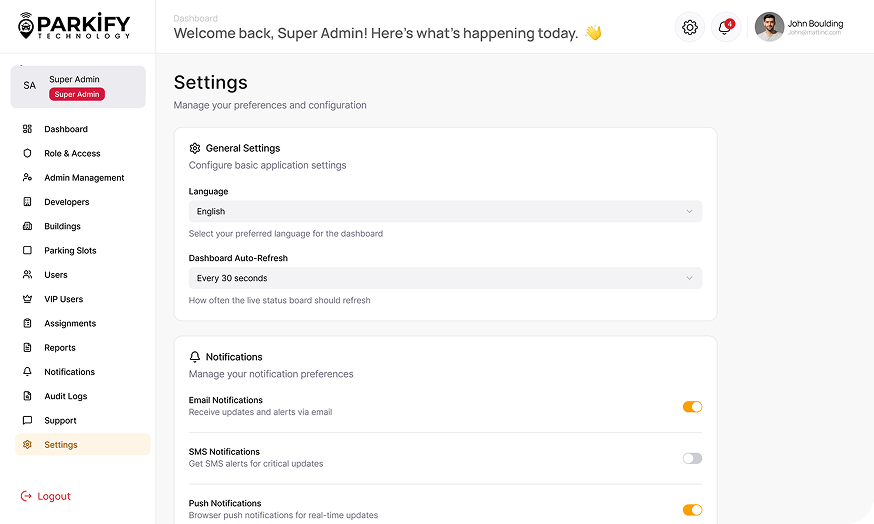This screenshot has height=524, width=874.
Task: Enable the SMS Notifications toggle
Action: coord(692,458)
